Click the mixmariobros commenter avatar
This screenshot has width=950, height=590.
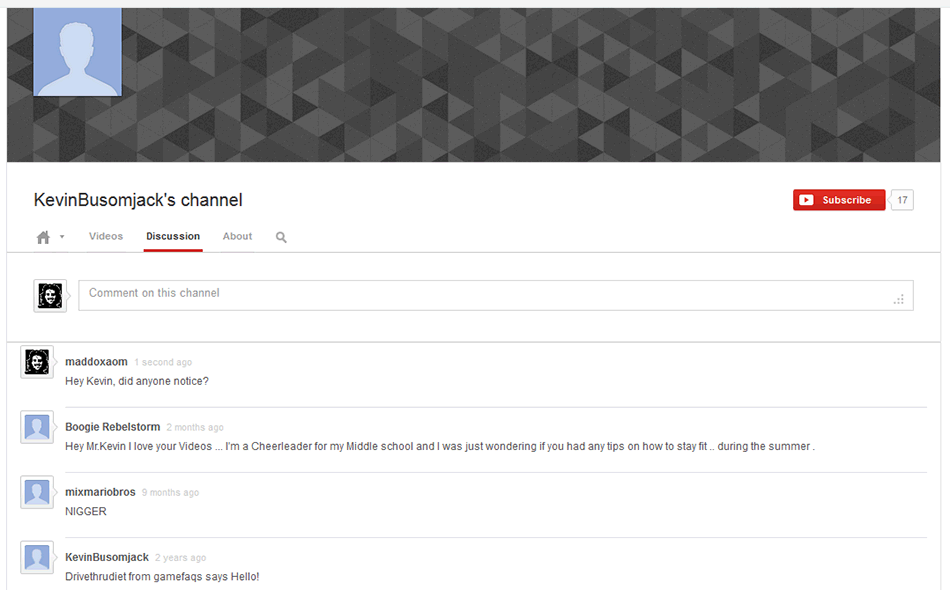pos(37,493)
